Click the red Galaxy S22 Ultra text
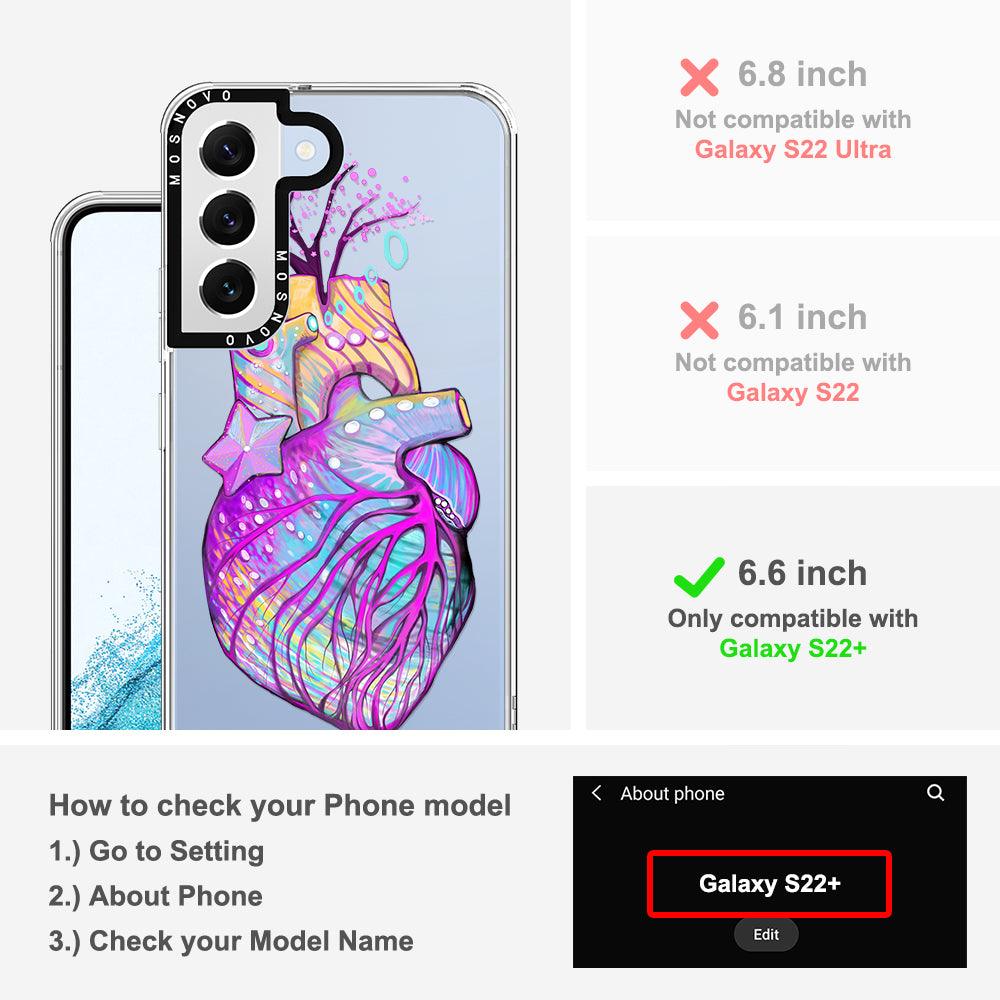The height and width of the screenshot is (1000, 1000). click(793, 150)
